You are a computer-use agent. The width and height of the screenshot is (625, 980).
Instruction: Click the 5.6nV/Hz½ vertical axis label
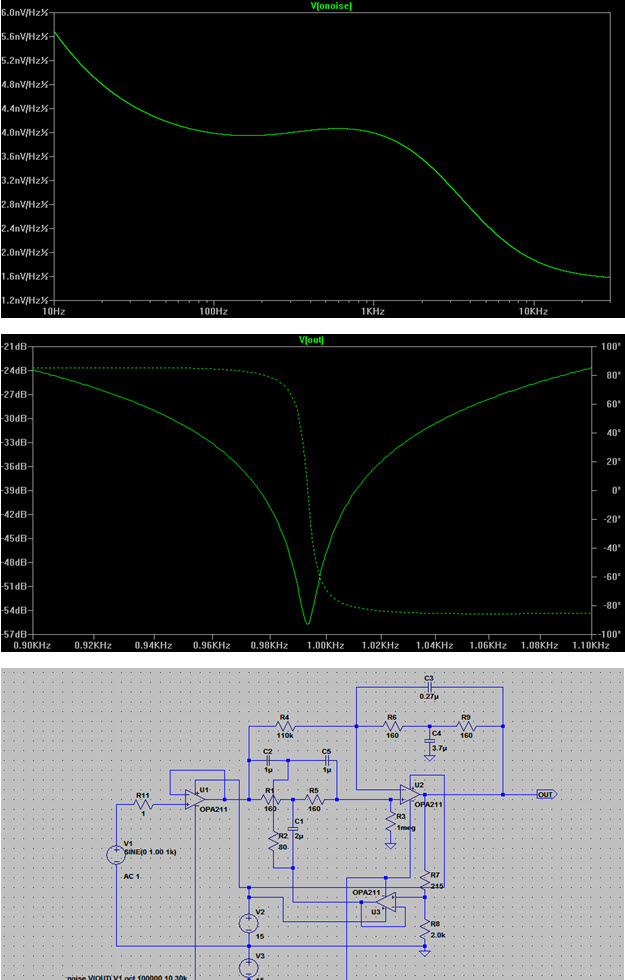pos(24,36)
